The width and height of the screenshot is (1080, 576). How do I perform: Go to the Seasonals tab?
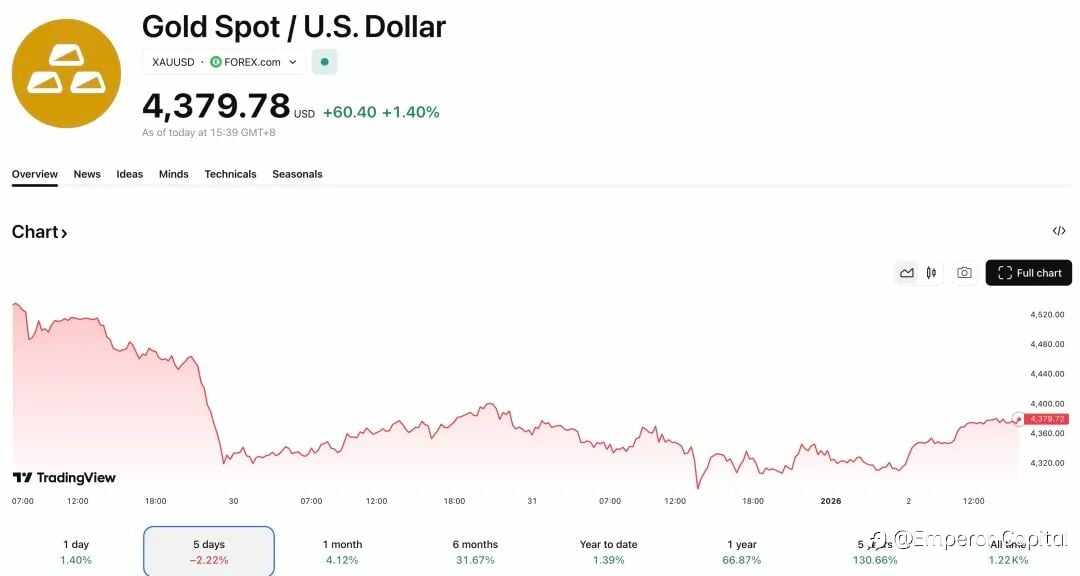[297, 174]
